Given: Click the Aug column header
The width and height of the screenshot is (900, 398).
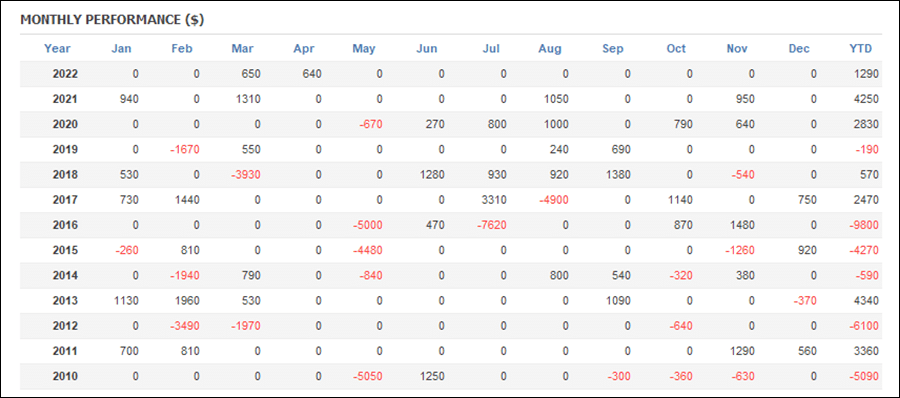Looking at the screenshot, I should point(550,49).
